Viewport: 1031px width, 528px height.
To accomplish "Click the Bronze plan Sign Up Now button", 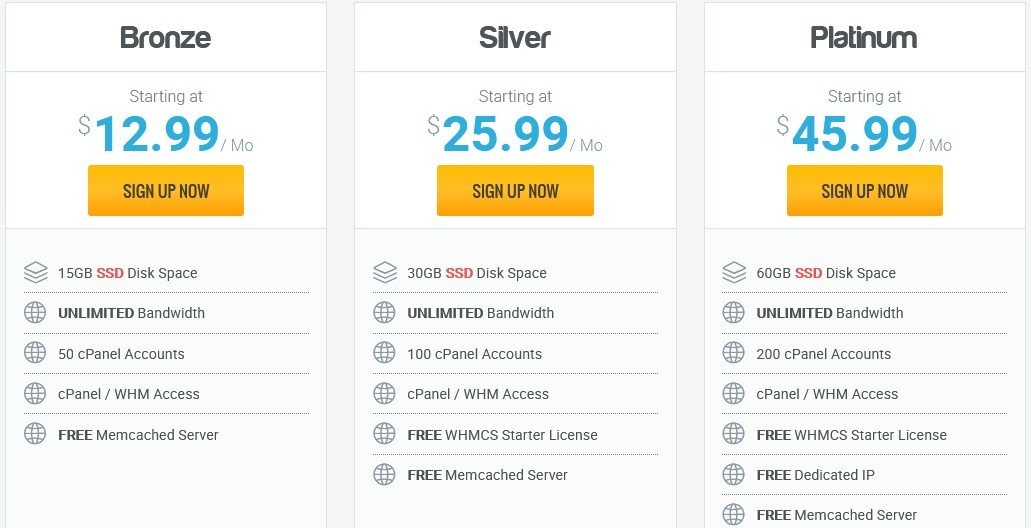I will coord(166,190).
